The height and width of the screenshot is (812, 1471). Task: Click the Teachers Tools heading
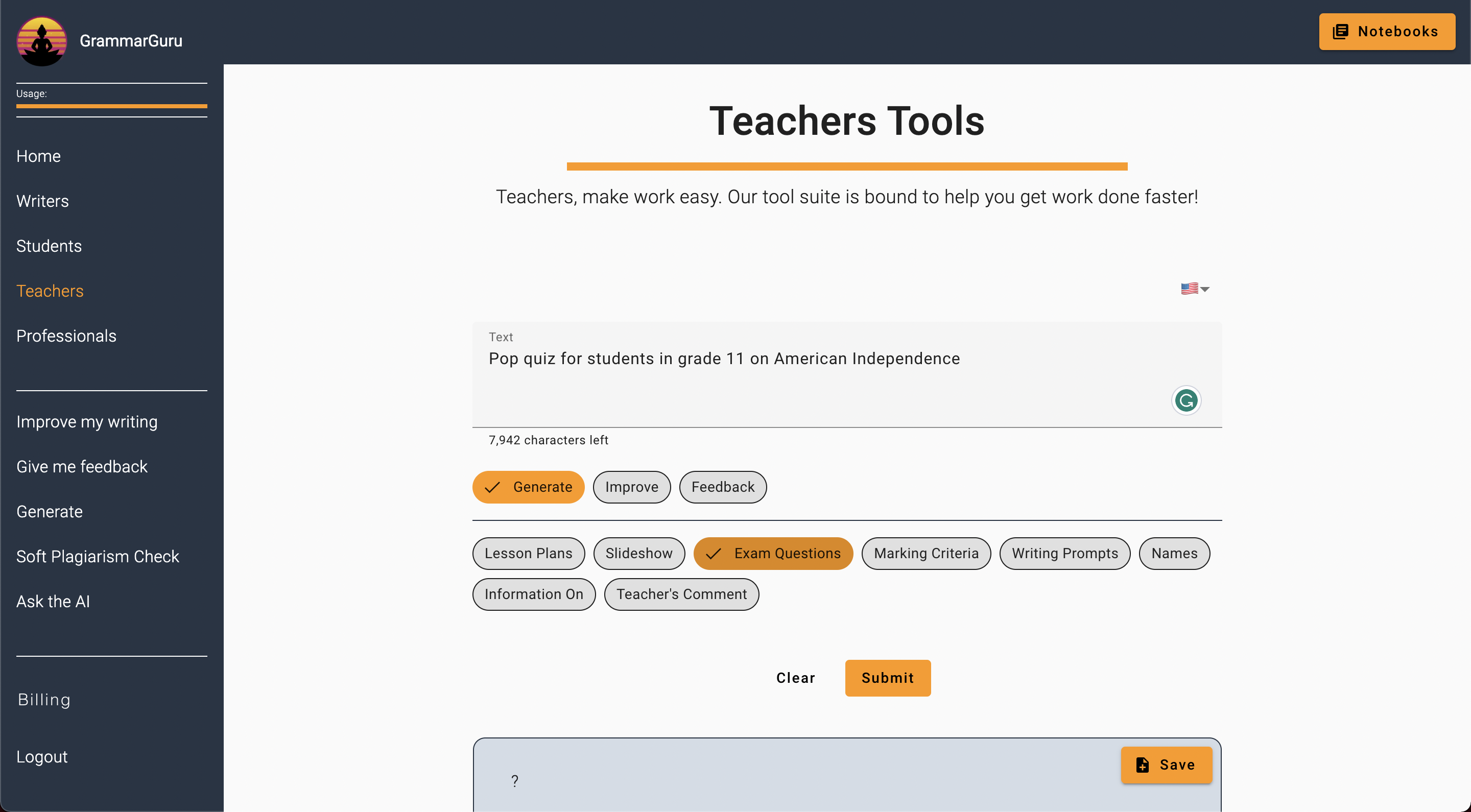[847, 121]
